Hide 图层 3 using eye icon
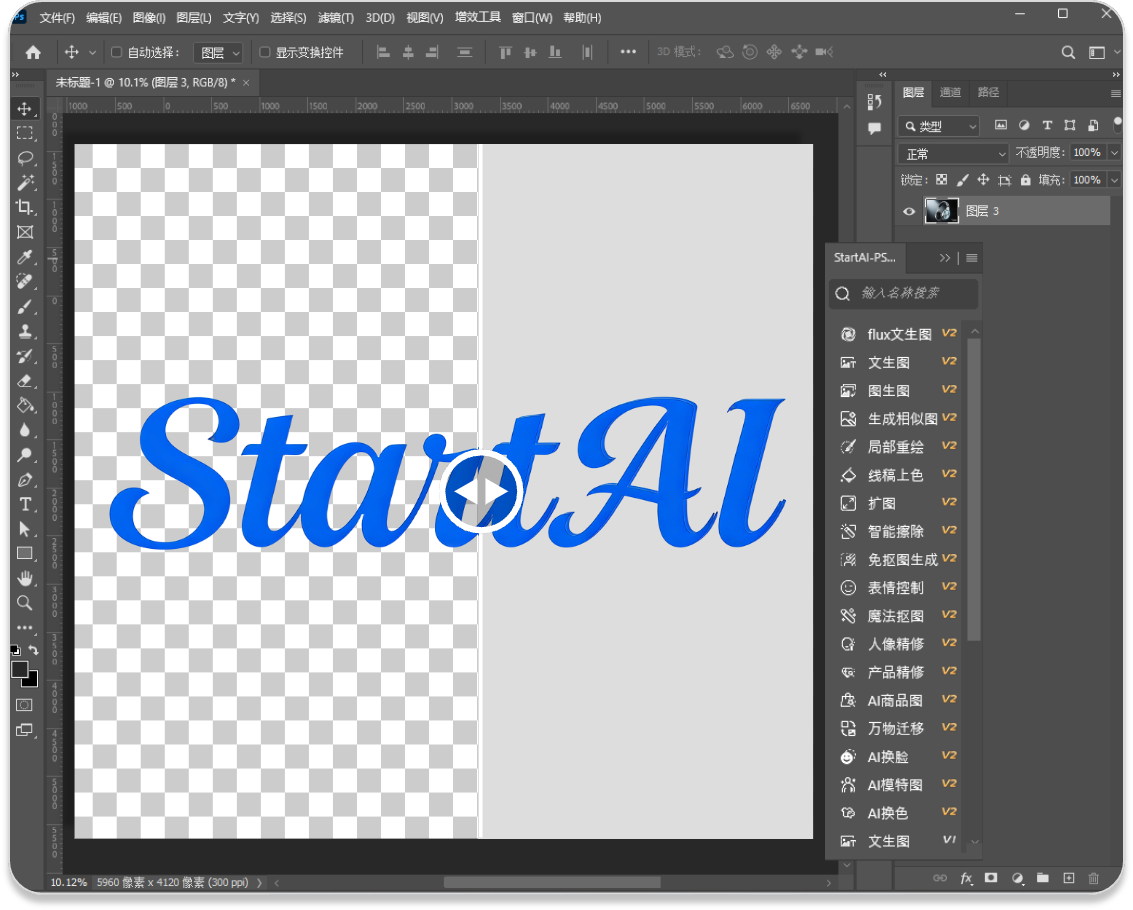This screenshot has width=1133, height=910. point(909,211)
